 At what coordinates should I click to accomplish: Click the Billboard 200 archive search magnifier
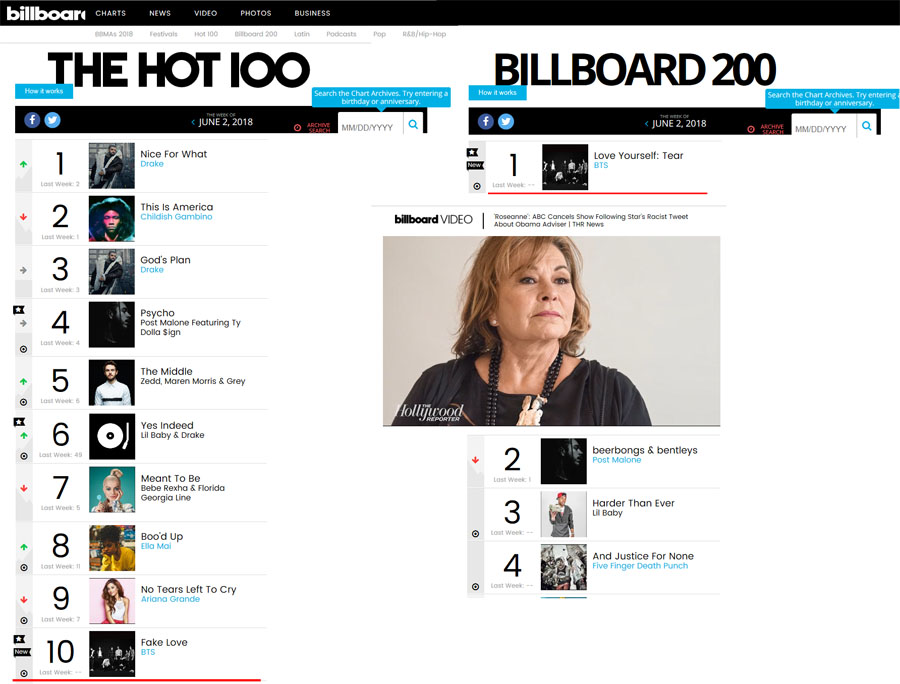tap(867, 126)
